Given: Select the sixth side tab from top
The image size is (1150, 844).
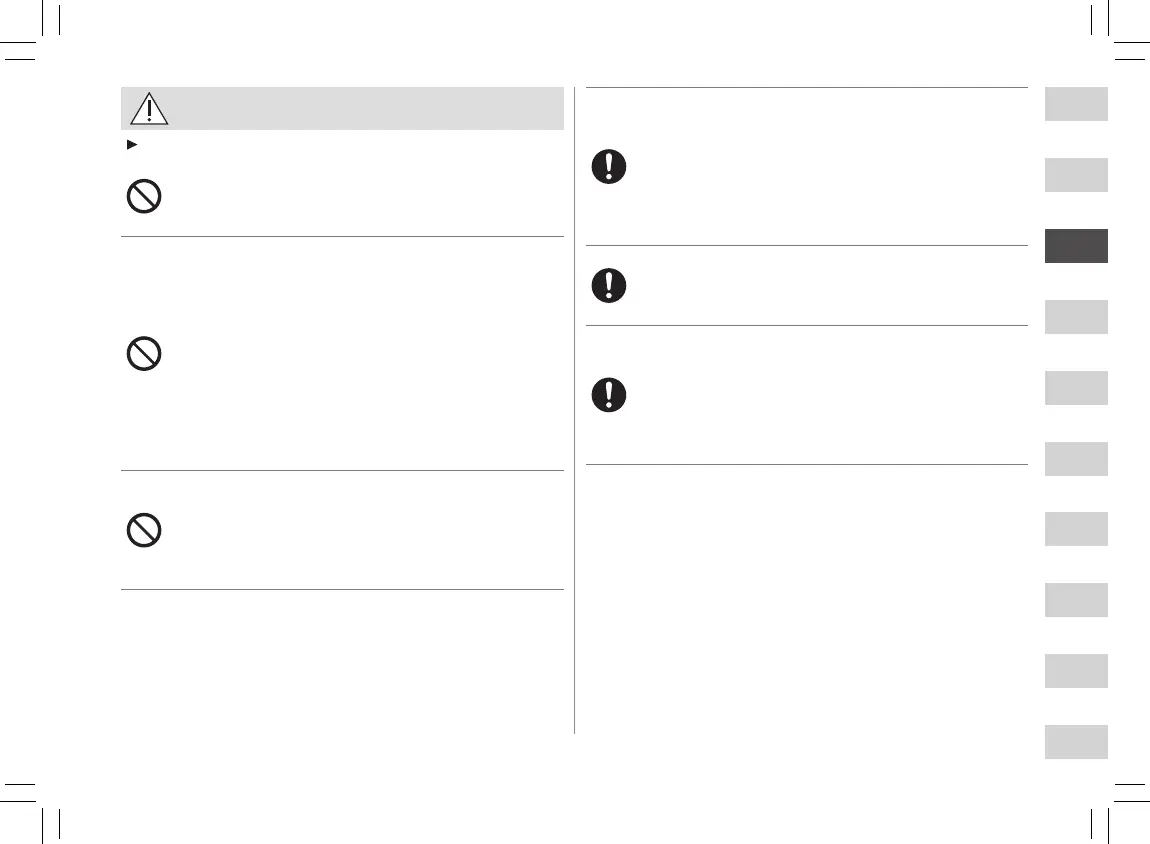Looking at the screenshot, I should pyautogui.click(x=1076, y=459).
